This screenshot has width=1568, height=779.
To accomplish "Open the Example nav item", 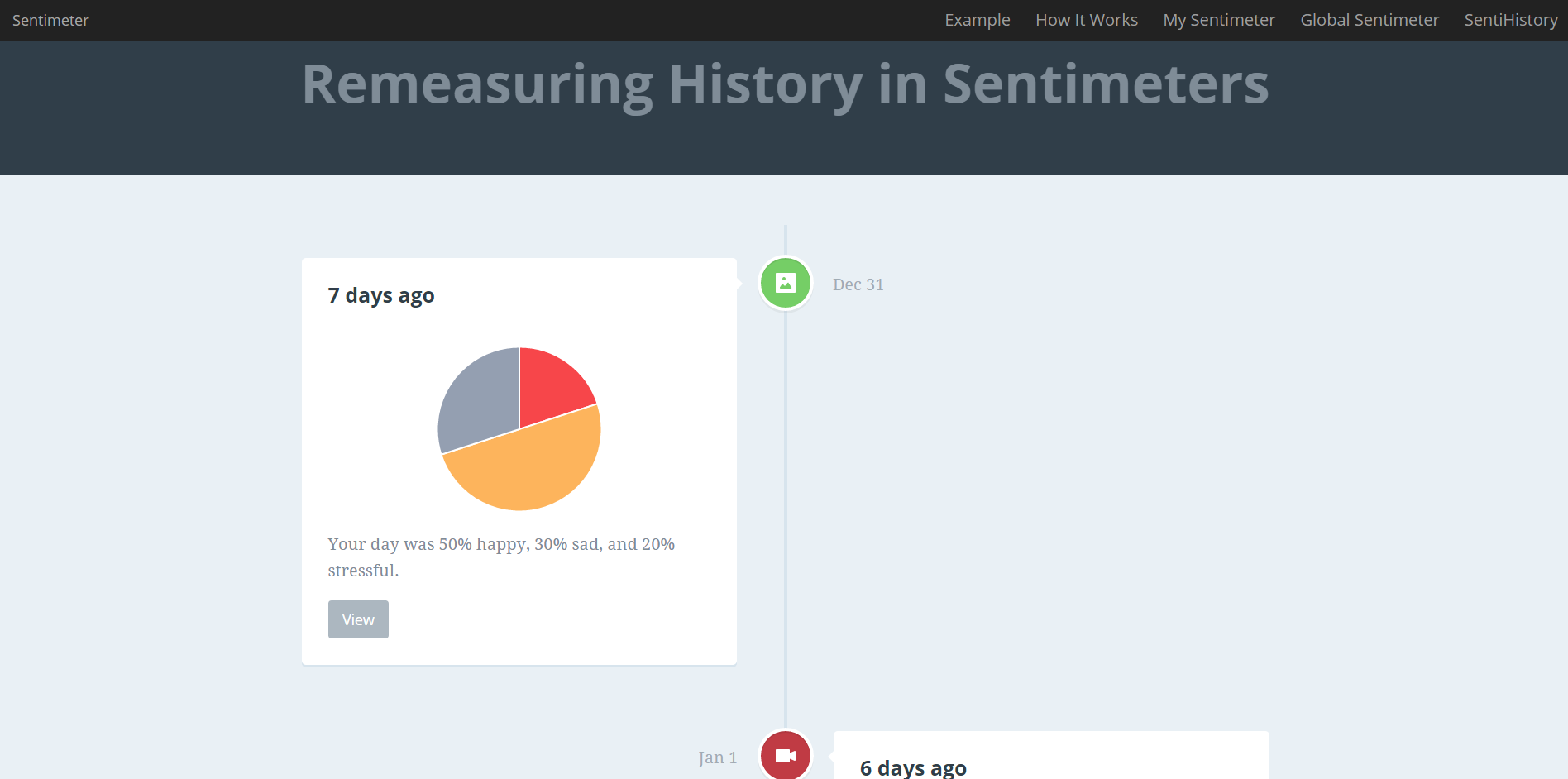I will pyautogui.click(x=978, y=20).
